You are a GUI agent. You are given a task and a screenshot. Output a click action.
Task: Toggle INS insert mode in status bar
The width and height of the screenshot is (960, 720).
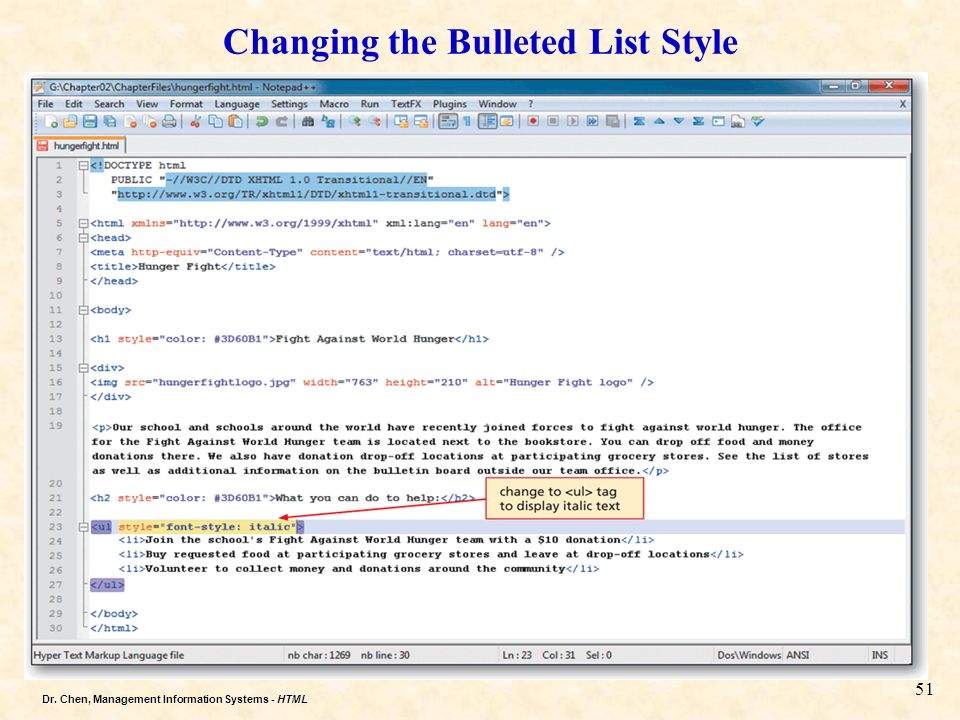tap(880, 655)
